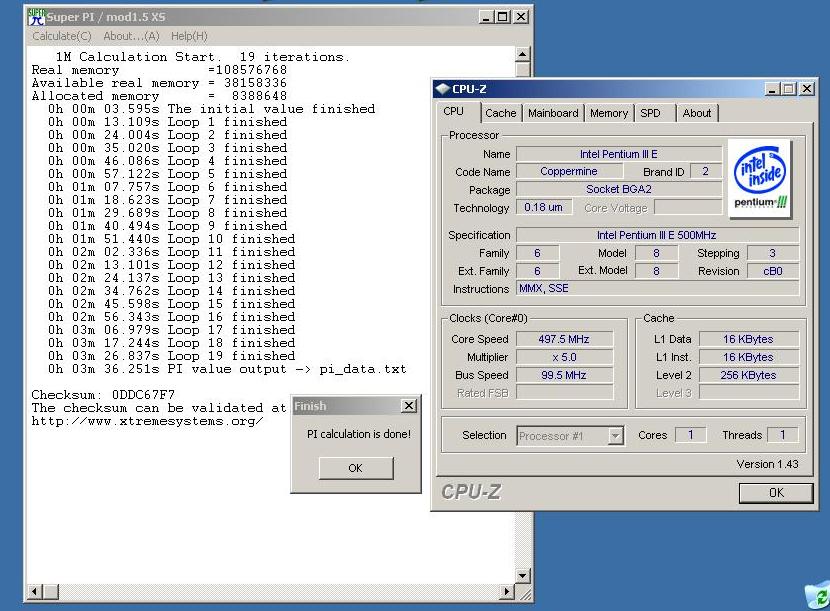Viewport: 830px width, 611px height.
Task: Open the About...(A) menu in Super PI
Action: tap(131, 36)
